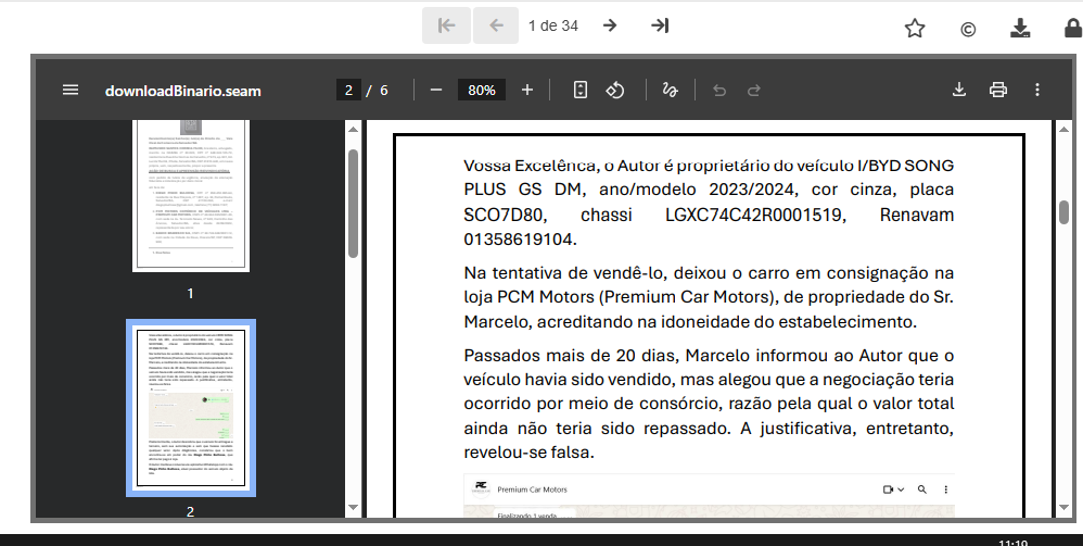Image resolution: width=1083 pixels, height=546 pixels.
Task: Click document view scrollbar thumb
Action: (1064, 211)
